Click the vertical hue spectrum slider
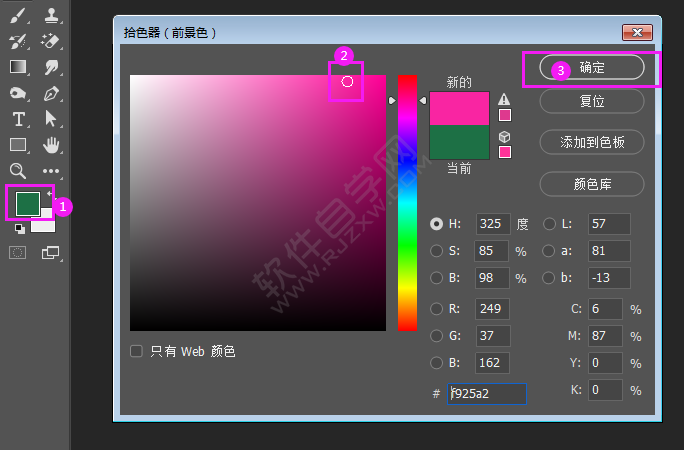Image resolution: width=684 pixels, height=450 pixels. pos(407,203)
